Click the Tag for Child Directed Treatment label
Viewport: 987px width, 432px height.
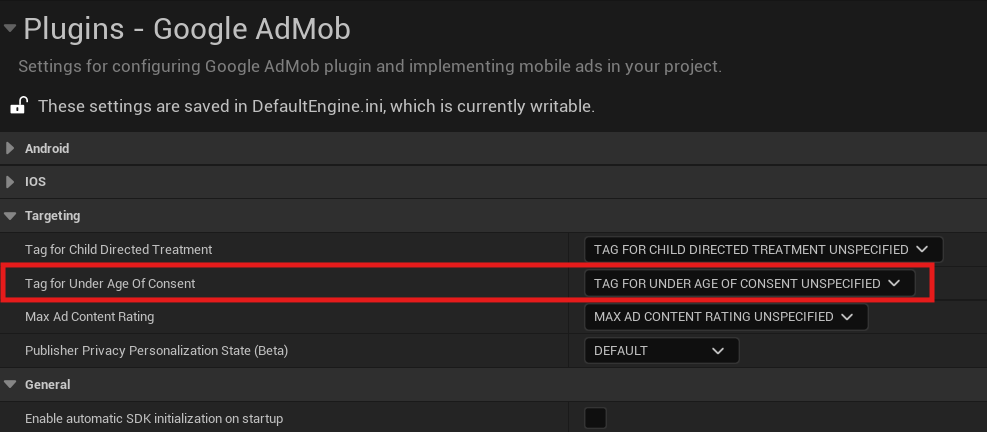tap(118, 249)
